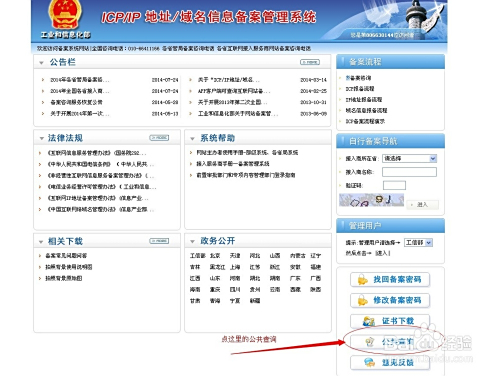
Task: Open the 拍照背景使用说明图 download
Action: (69, 267)
